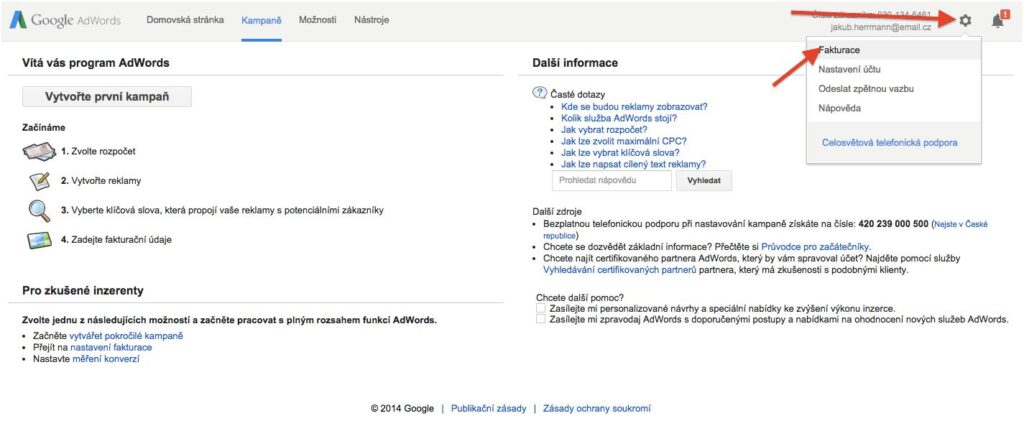Click phone number 420 239 000 500
The width and height of the screenshot is (1024, 431).
892,224
